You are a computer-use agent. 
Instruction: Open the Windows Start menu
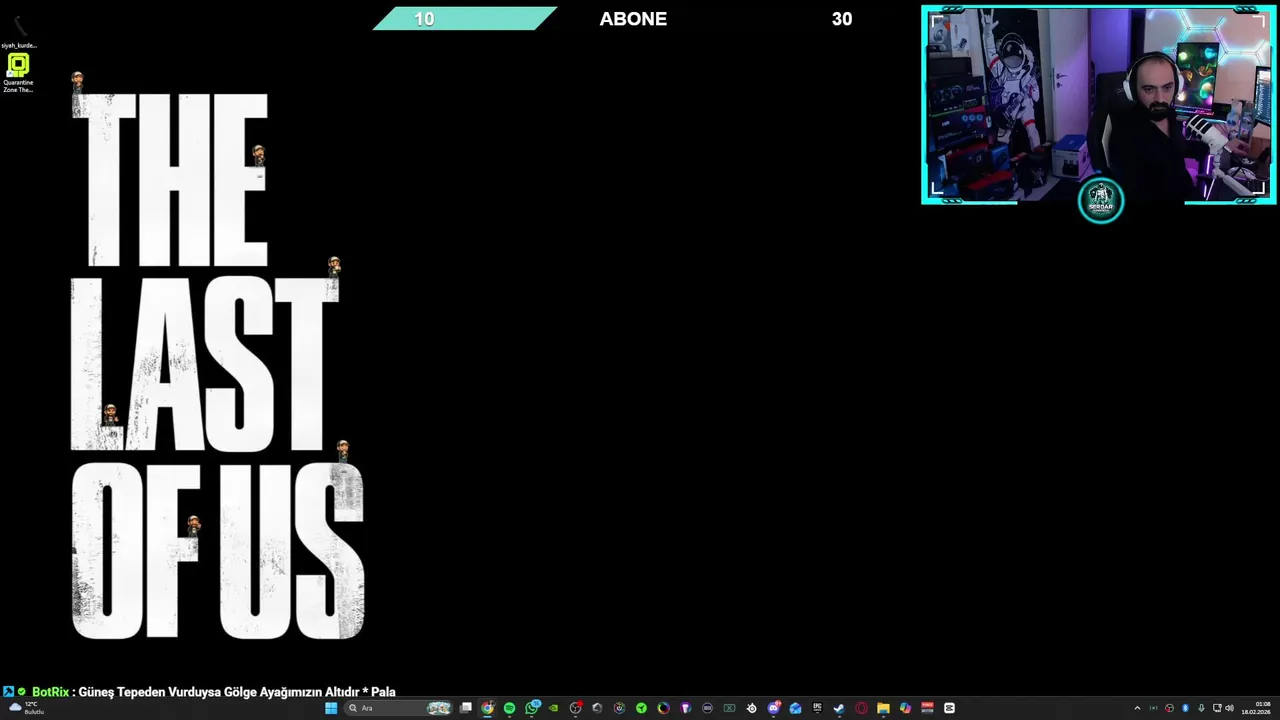point(331,708)
